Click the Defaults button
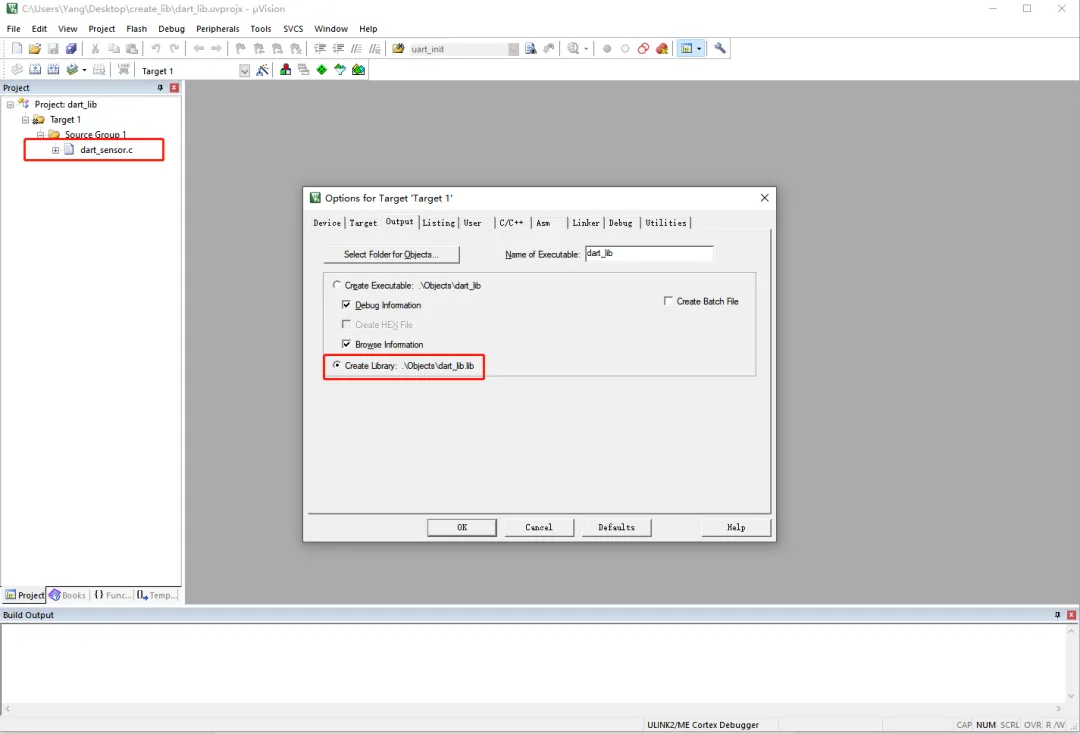The height and width of the screenshot is (734, 1080). [616, 527]
